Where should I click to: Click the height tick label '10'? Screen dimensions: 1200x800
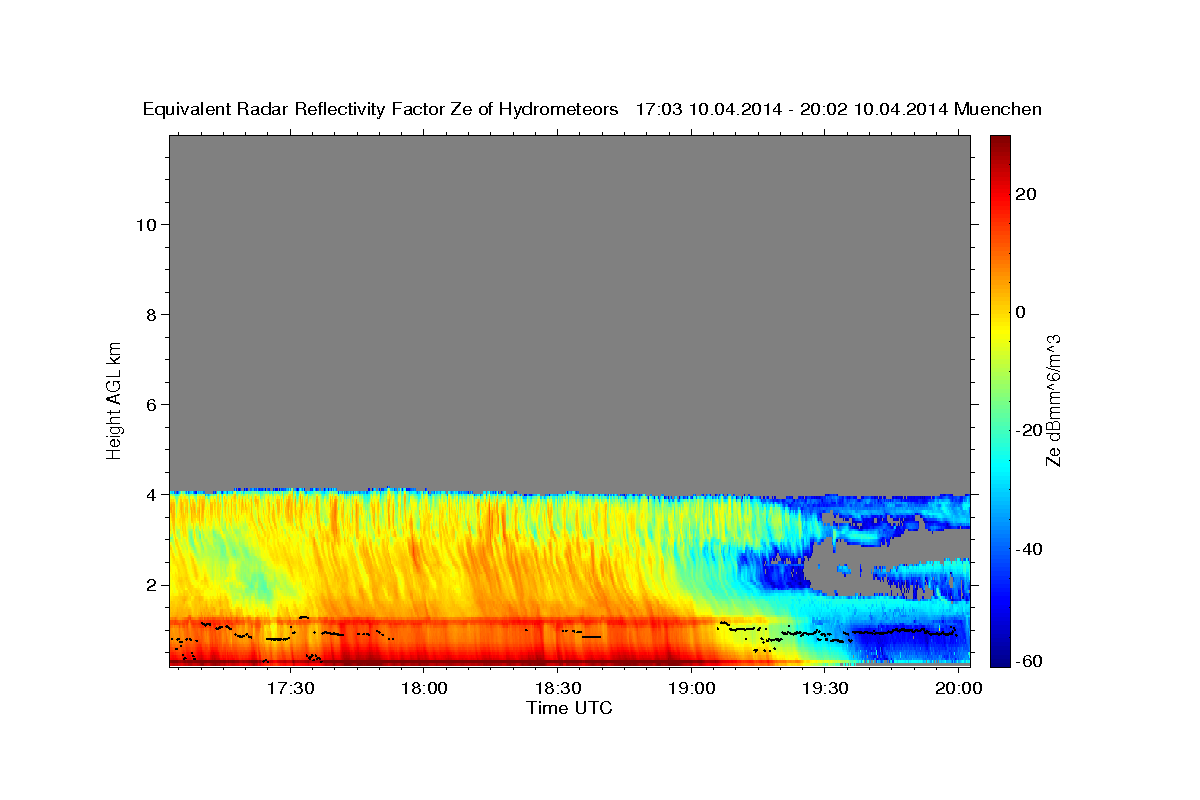click(x=145, y=224)
